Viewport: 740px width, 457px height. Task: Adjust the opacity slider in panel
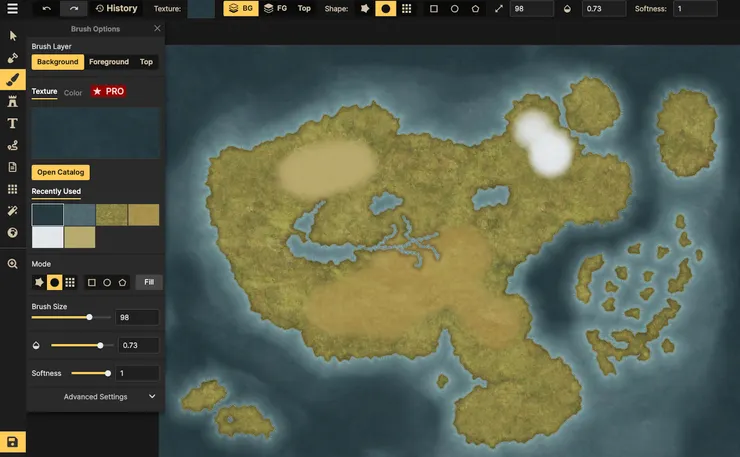(82, 345)
